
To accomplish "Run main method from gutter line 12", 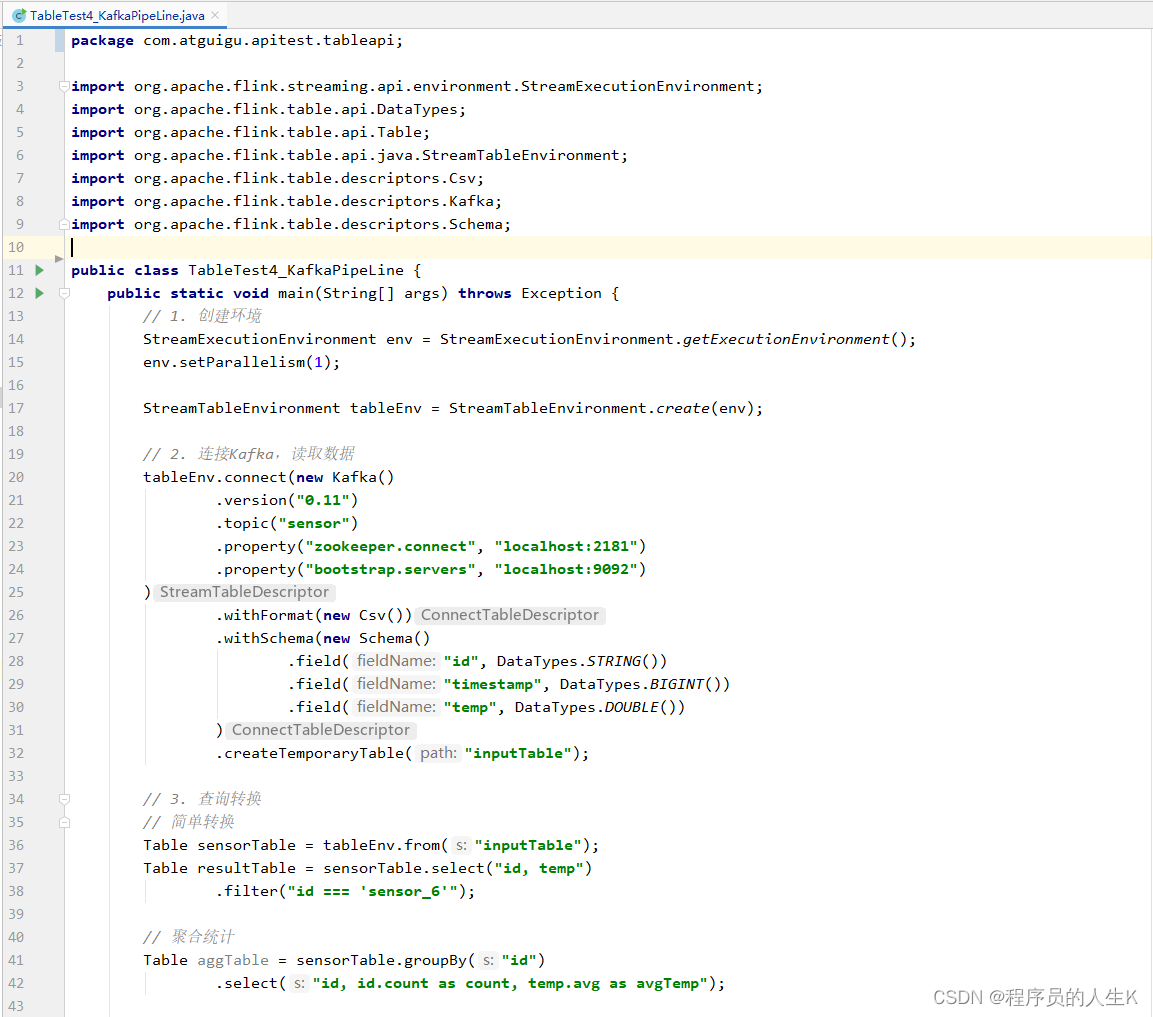I will click(40, 293).
